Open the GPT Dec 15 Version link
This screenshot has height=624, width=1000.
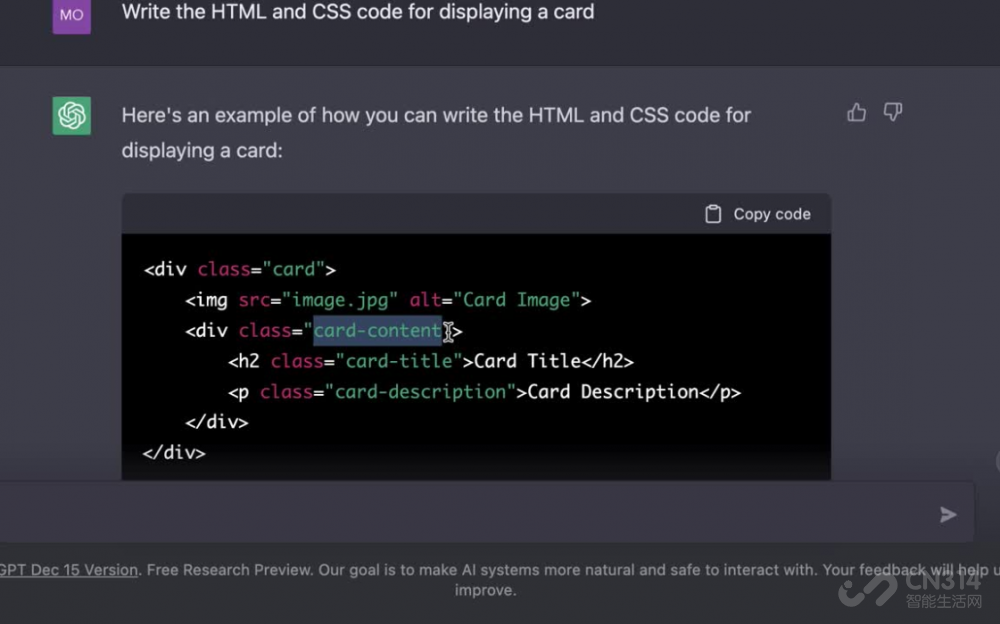tap(69, 570)
